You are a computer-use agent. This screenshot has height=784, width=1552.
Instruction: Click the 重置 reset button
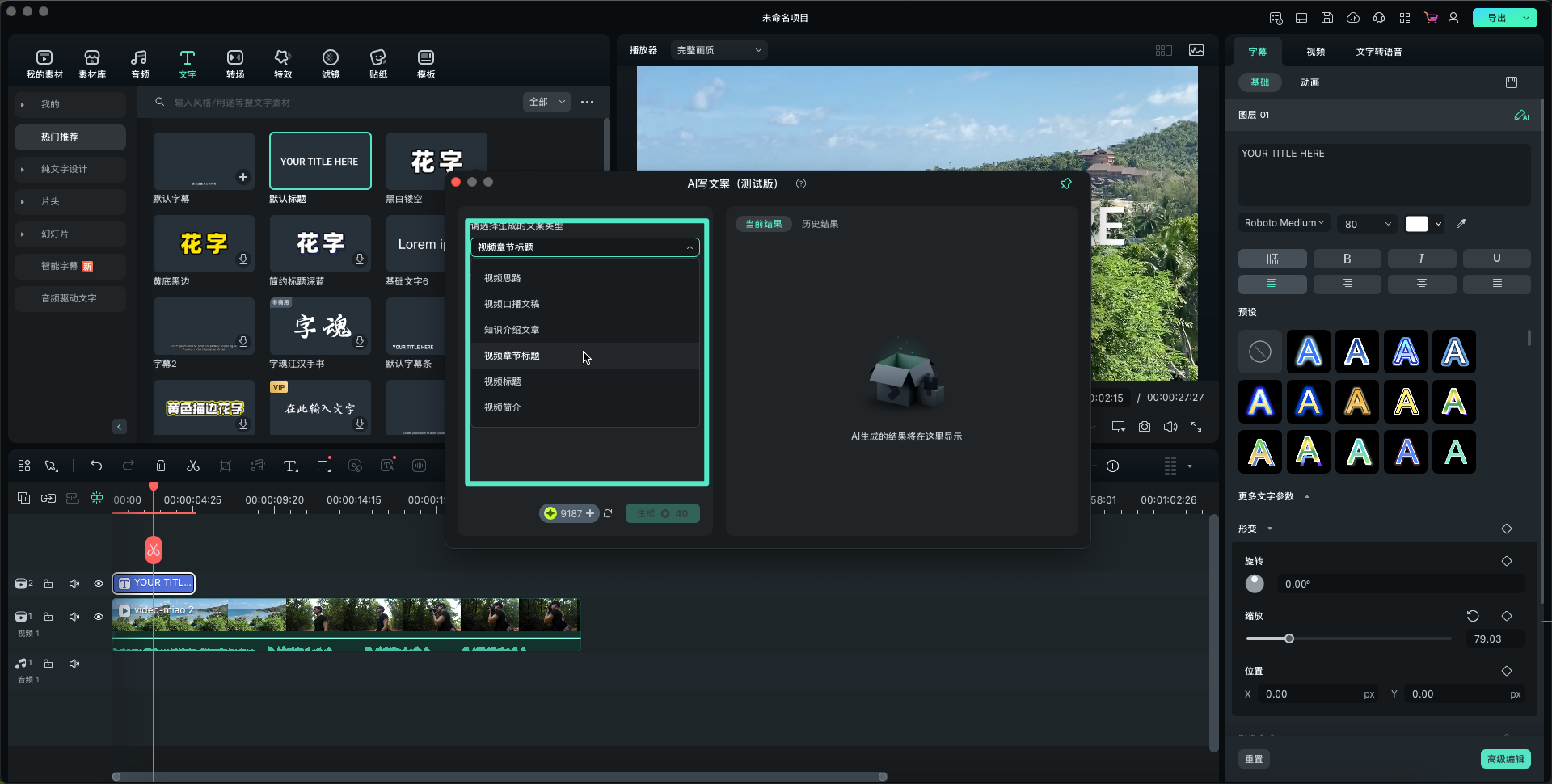1254,759
